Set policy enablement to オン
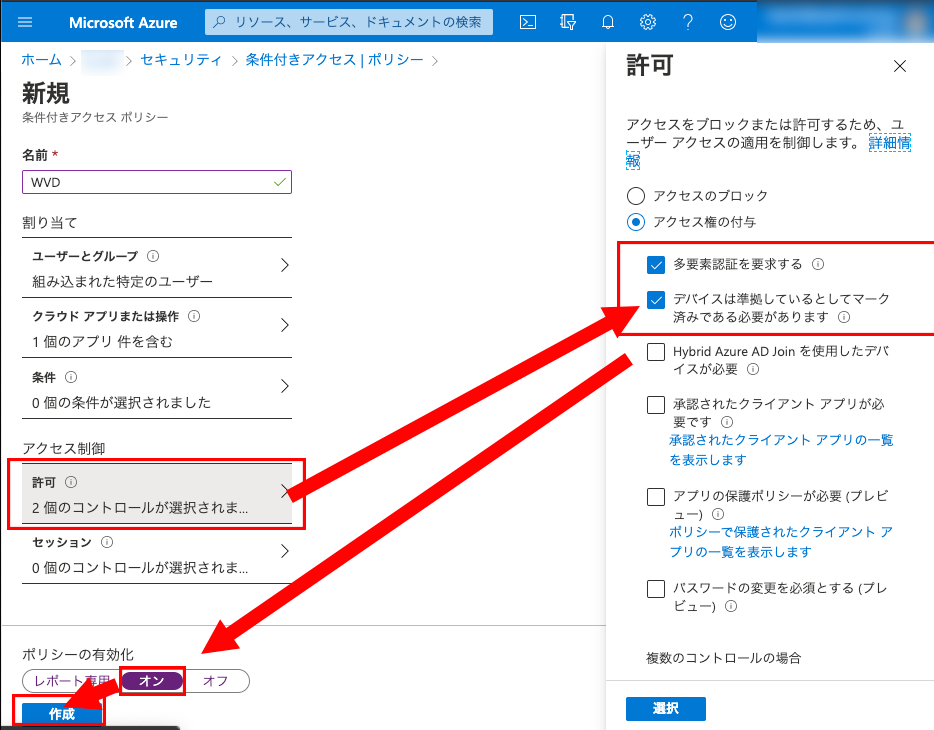Viewport: 934px width, 730px height. click(x=152, y=681)
